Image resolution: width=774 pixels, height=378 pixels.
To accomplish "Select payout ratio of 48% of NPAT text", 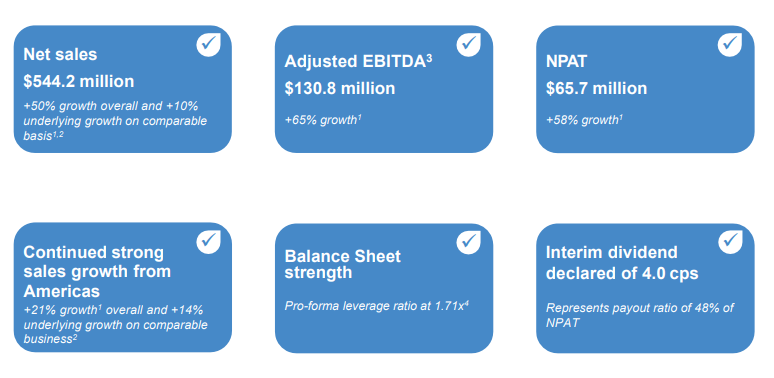I will [639, 315].
